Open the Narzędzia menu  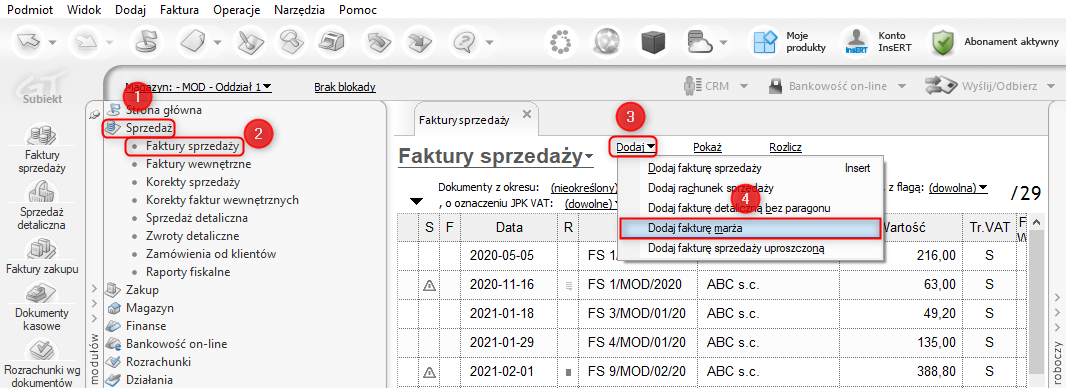pyautogui.click(x=298, y=10)
